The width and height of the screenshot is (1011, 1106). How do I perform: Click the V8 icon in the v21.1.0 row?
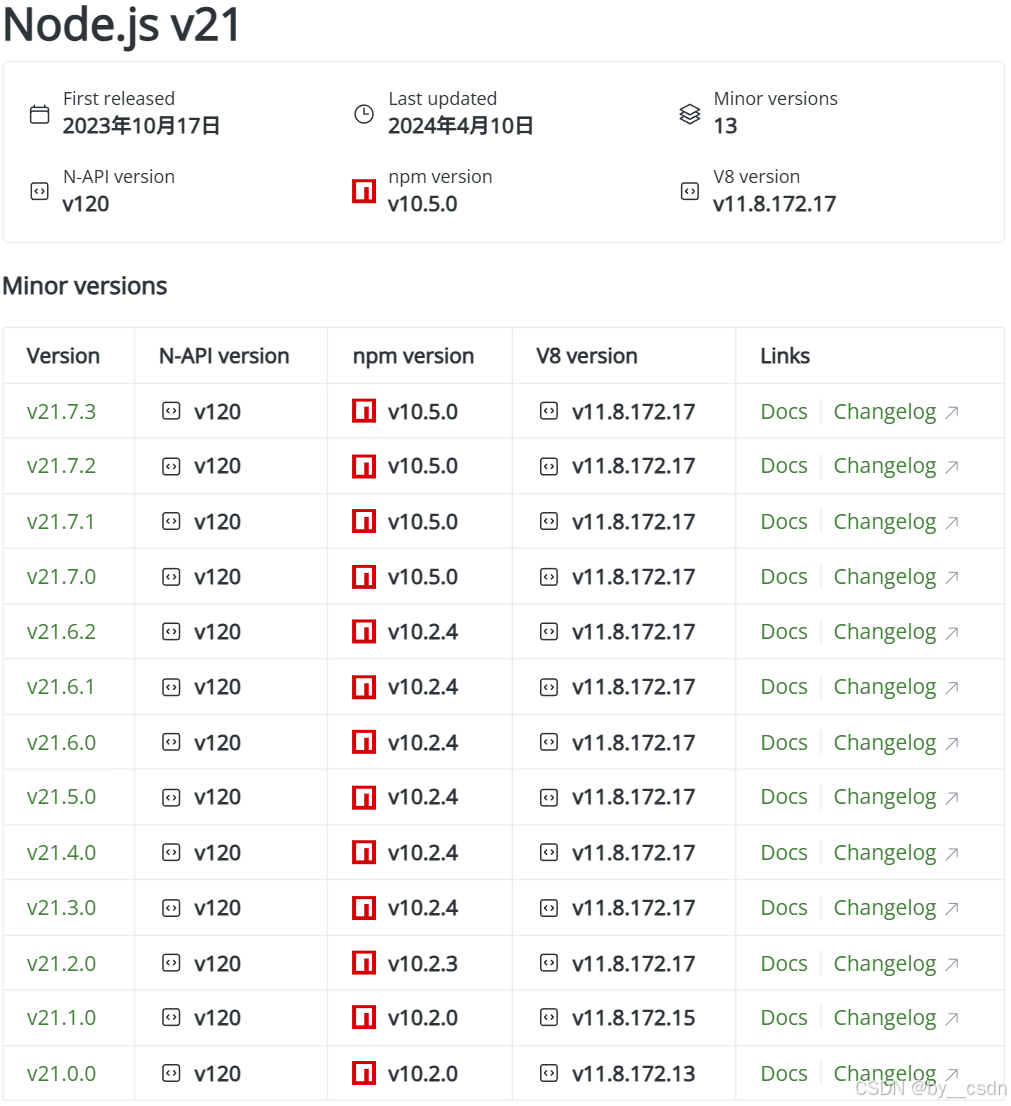(549, 1017)
